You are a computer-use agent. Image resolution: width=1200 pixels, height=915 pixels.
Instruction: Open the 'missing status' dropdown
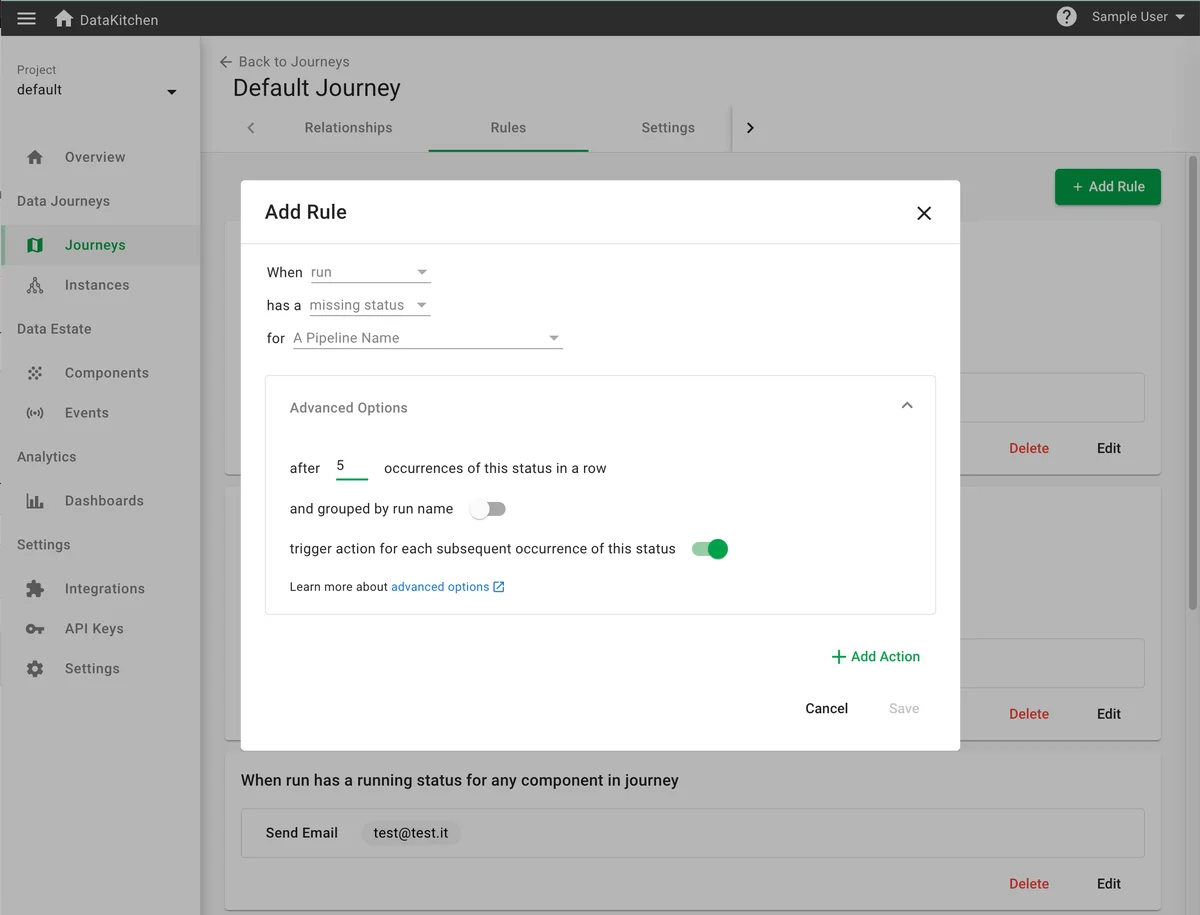(x=369, y=304)
